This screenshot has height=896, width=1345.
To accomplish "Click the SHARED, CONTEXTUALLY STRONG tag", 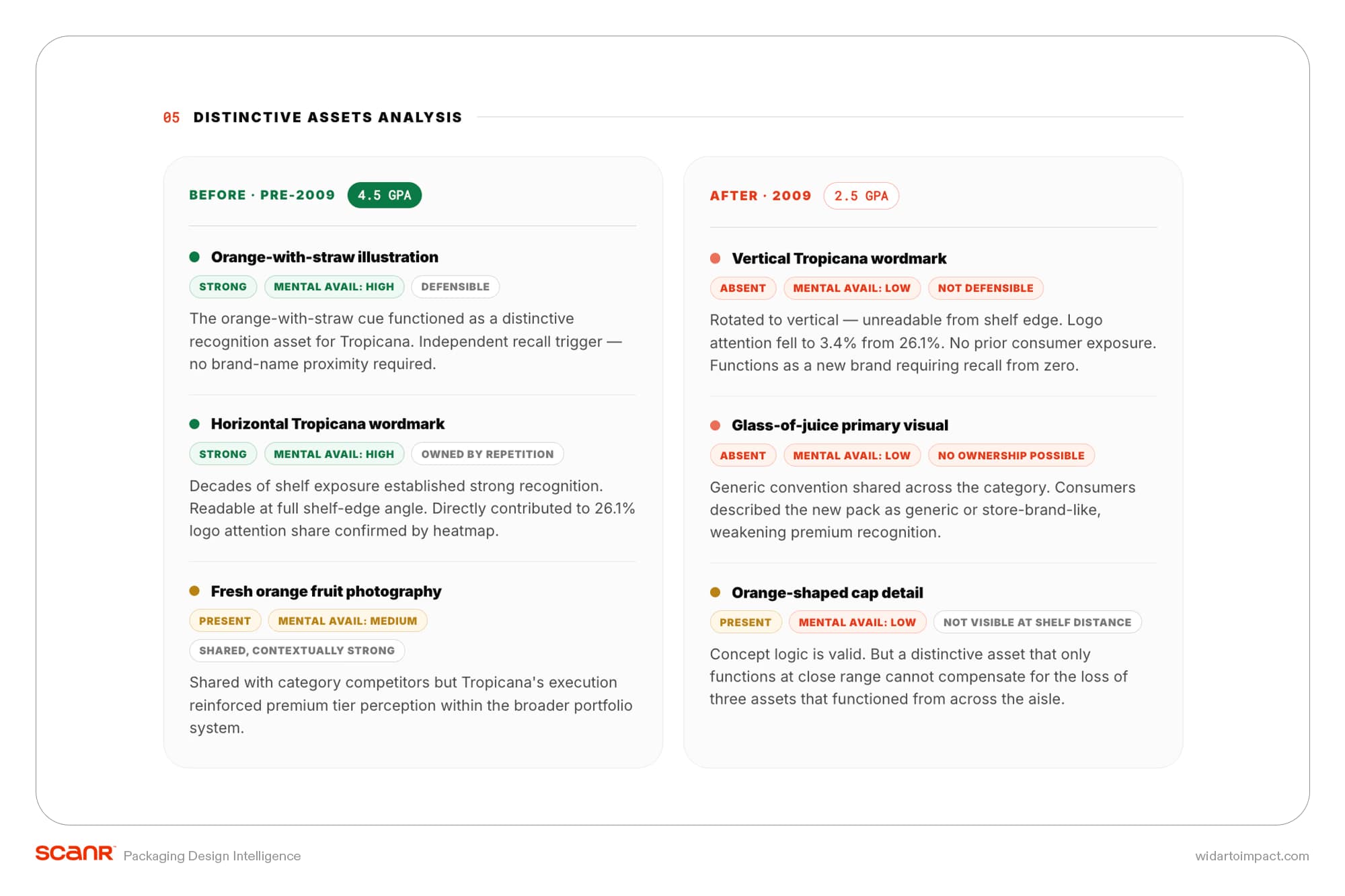I will (297, 651).
